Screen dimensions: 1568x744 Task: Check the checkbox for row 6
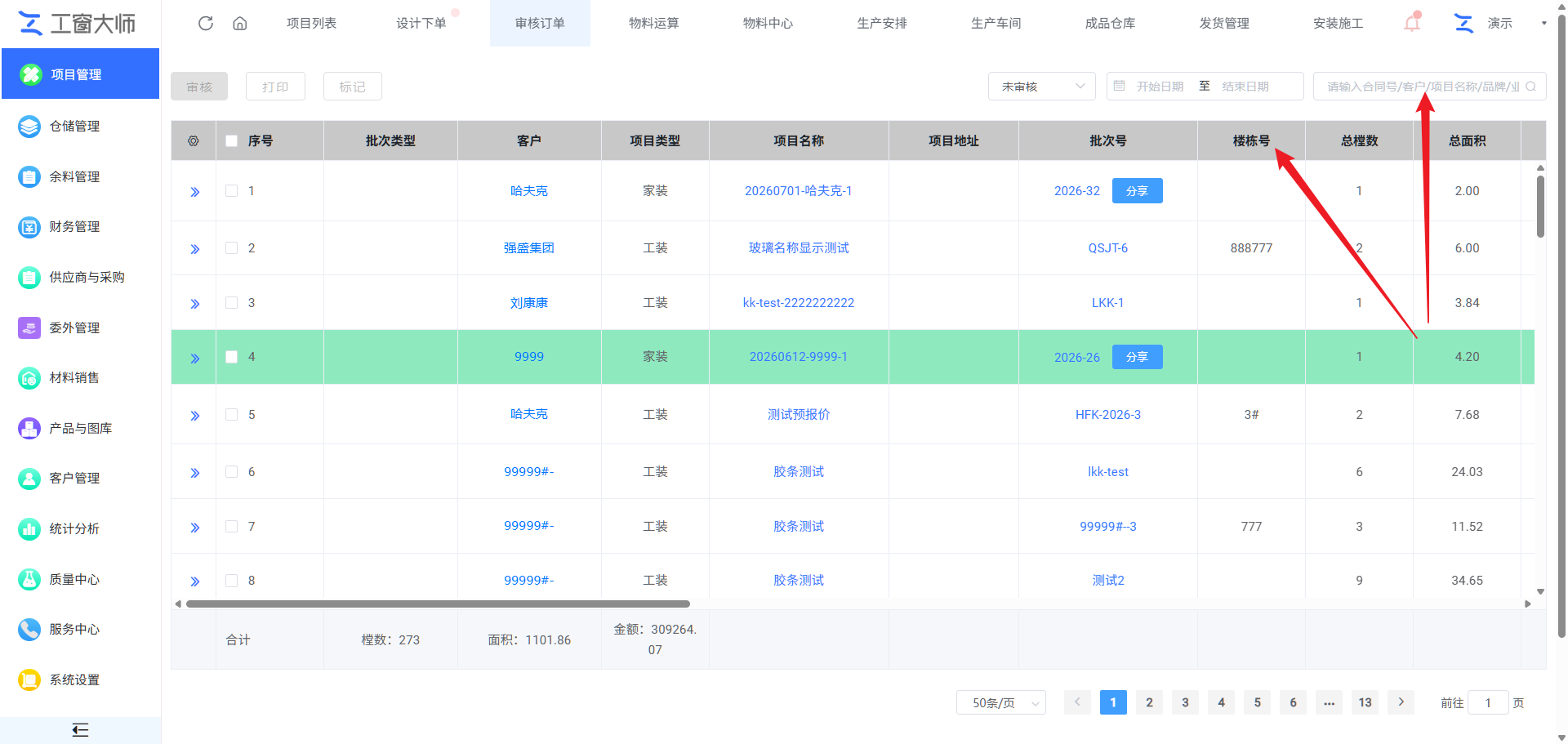(232, 471)
